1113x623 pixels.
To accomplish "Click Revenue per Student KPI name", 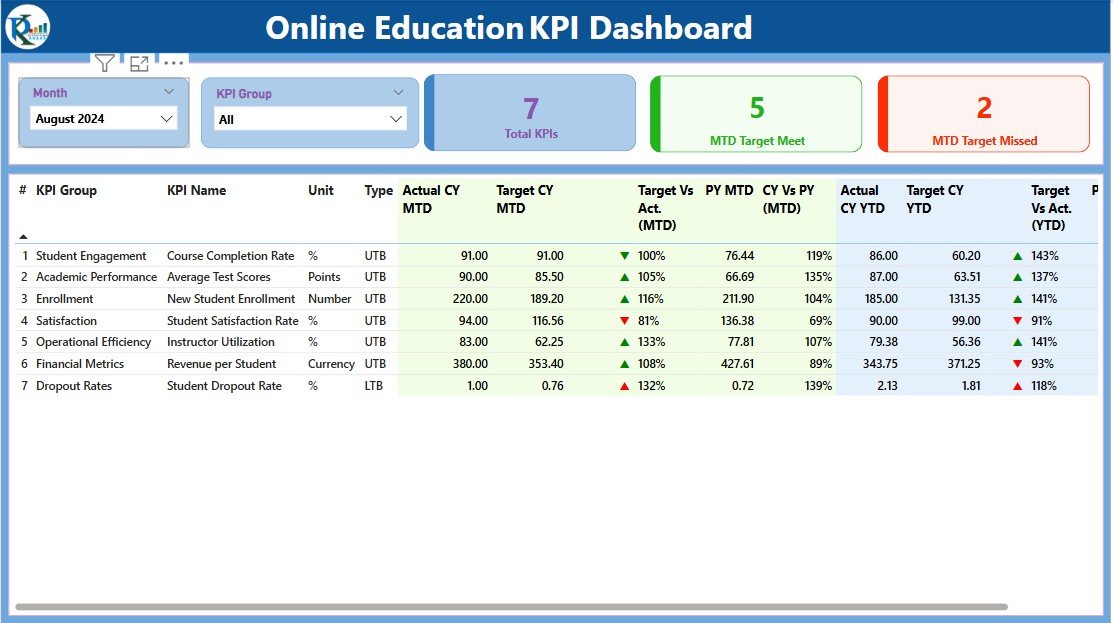I will pyautogui.click(x=221, y=364).
